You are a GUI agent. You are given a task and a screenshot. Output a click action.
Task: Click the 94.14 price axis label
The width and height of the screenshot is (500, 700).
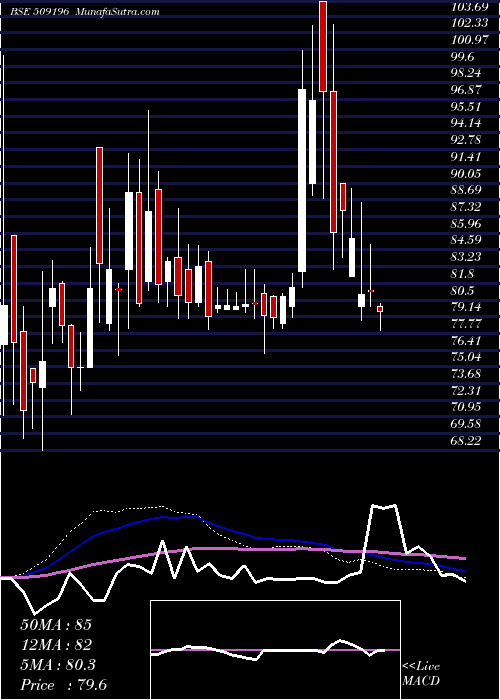(x=466, y=123)
